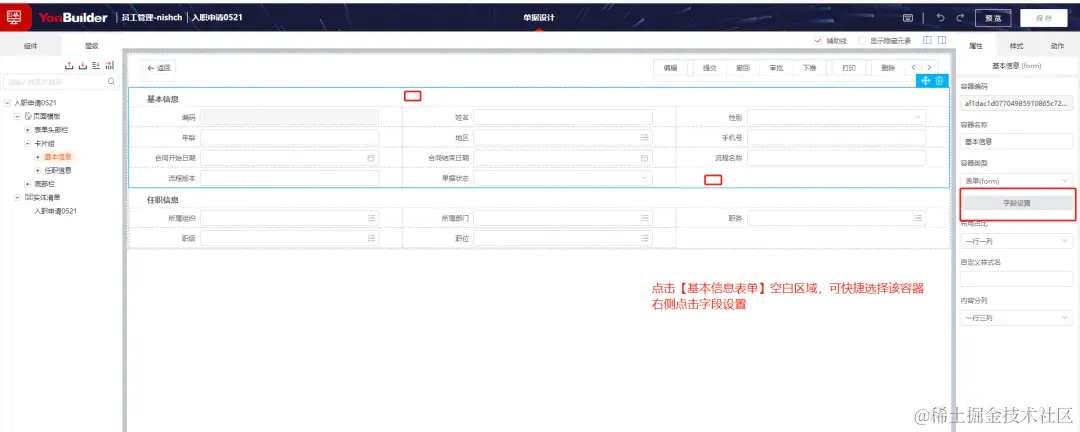Select 任职信息 in the layer tree
Image resolution: width=1080 pixels, height=432 pixels.
pos(58,170)
